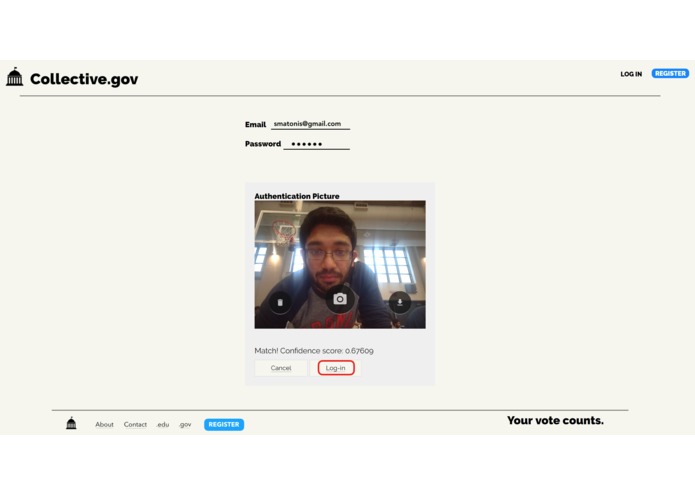Image resolution: width=695 pixels, height=494 pixels.
Task: Open the .edu footer link
Action: pyautogui.click(x=163, y=424)
